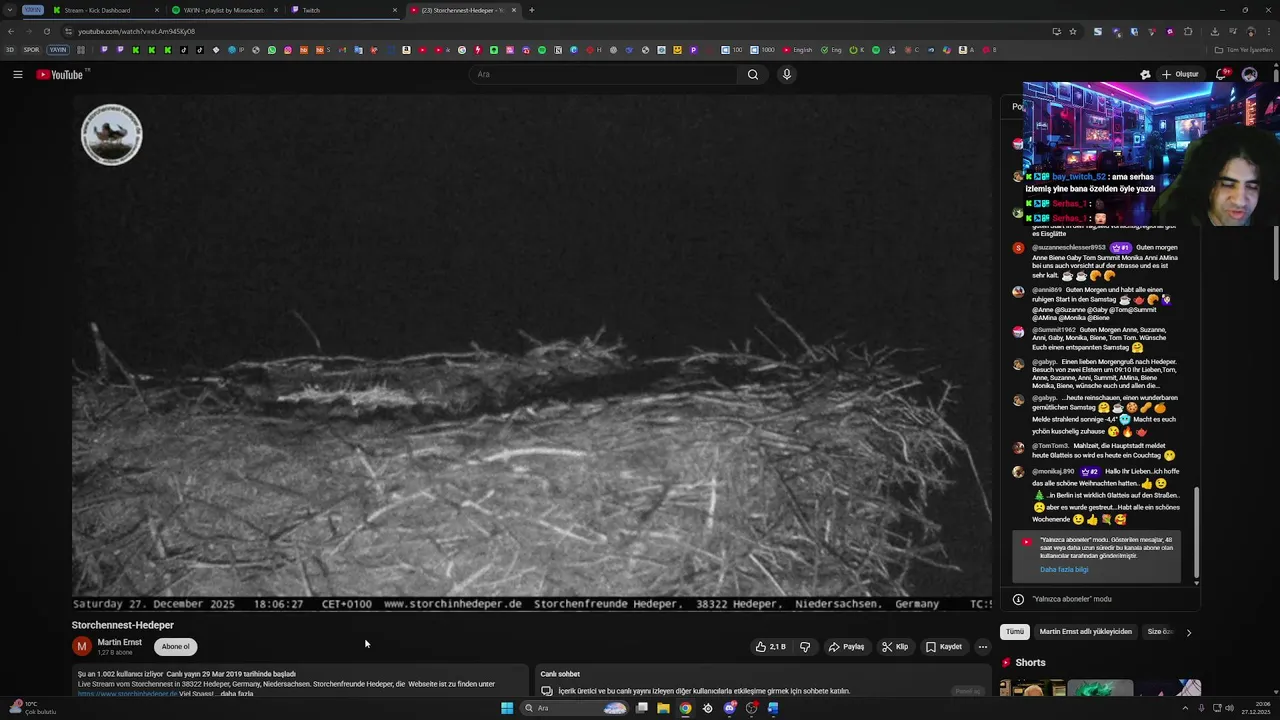Viewport: 1280px width, 720px height.
Task: Expand description with daha fazla
Action: click(237, 694)
